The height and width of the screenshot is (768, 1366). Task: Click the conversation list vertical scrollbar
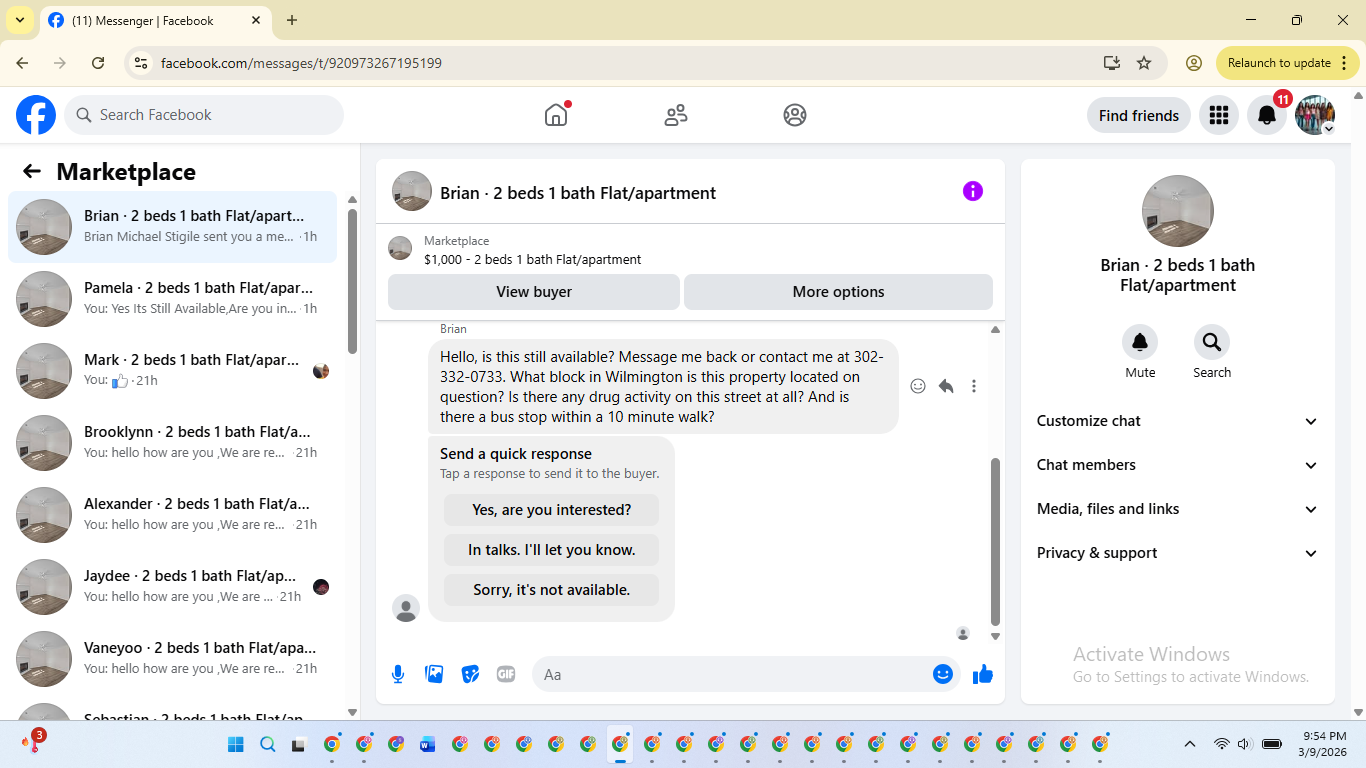tap(352, 280)
